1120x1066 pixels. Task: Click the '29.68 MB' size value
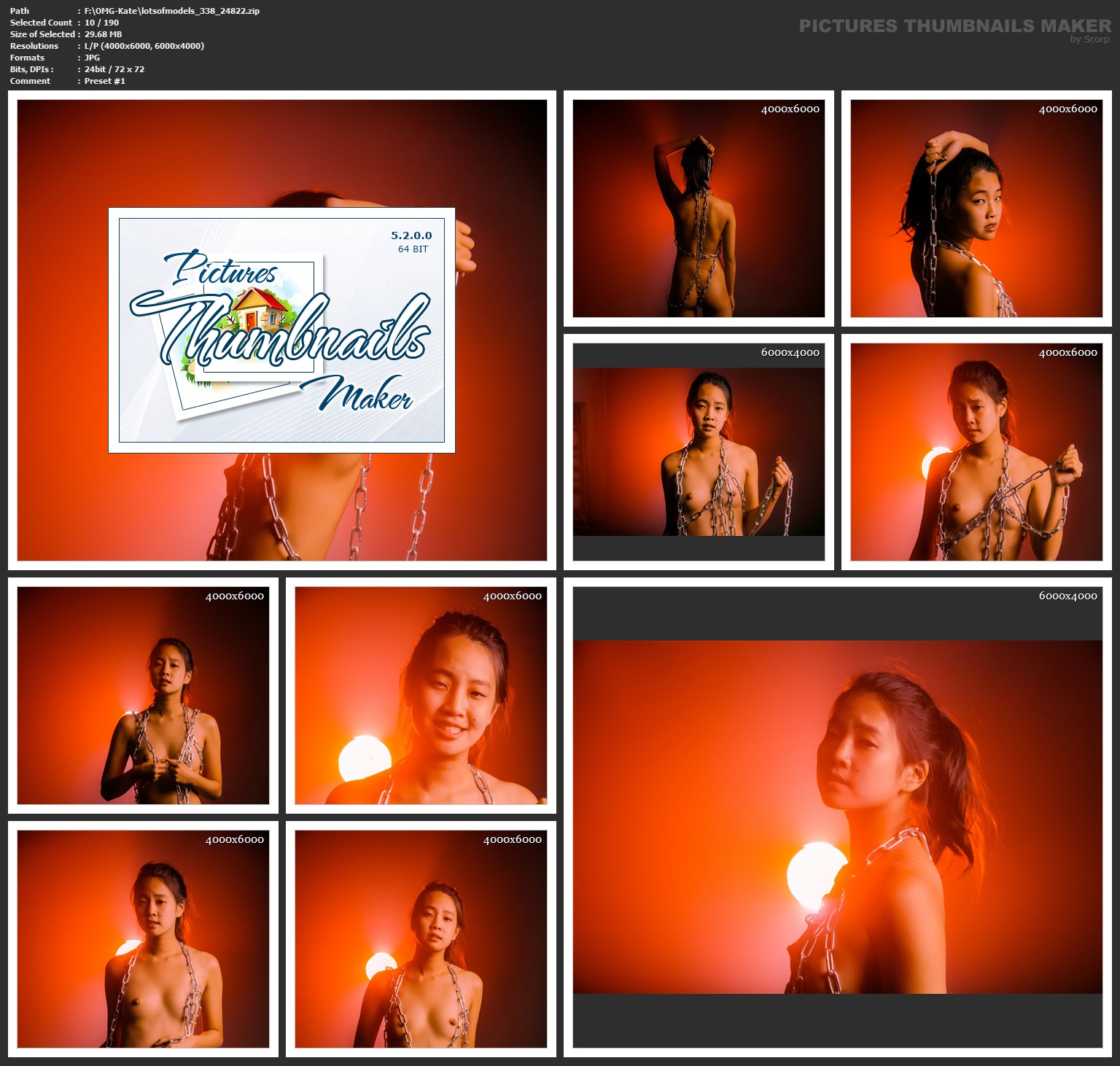pyautogui.click(x=103, y=34)
